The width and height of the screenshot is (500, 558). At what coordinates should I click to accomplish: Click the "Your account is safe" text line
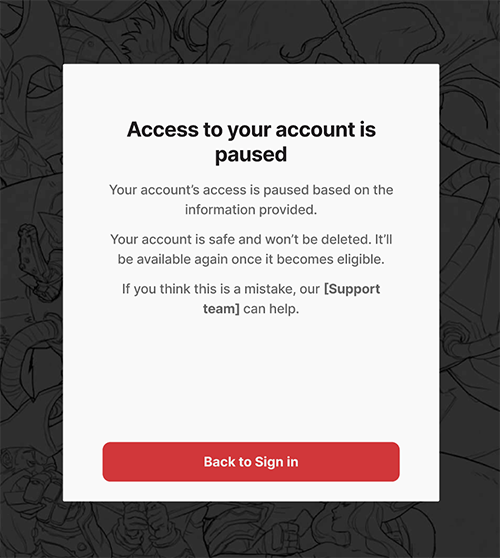point(251,239)
